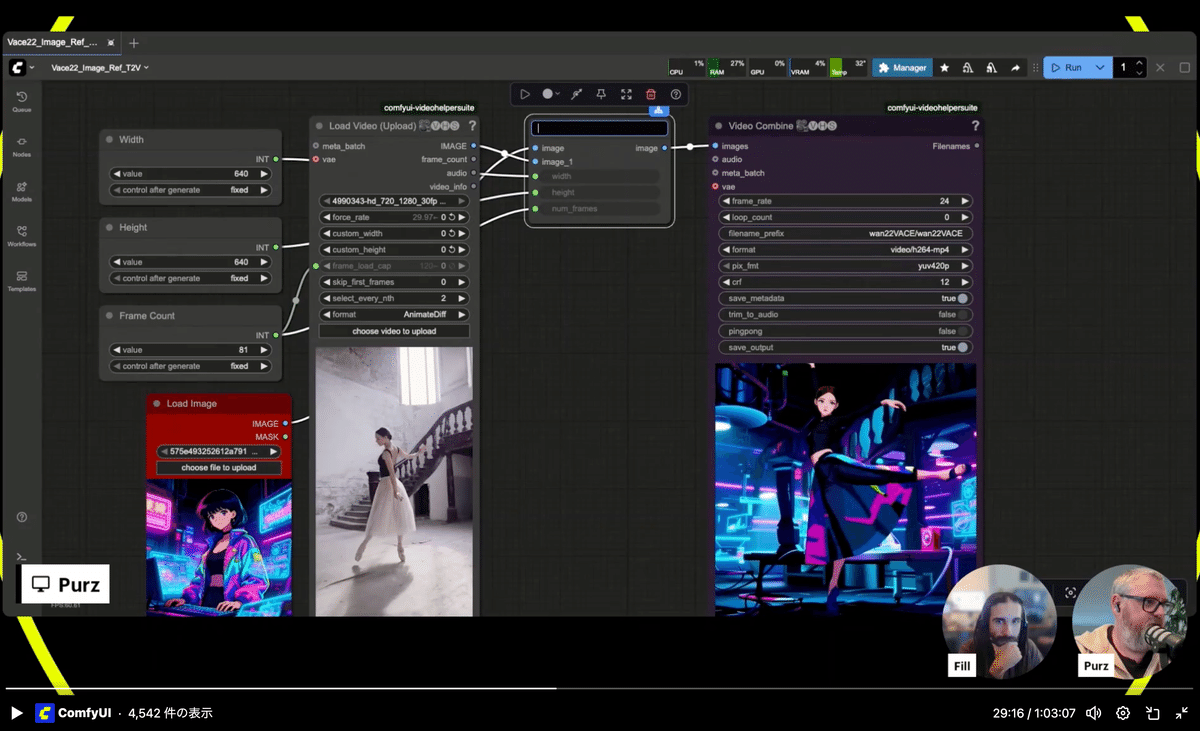This screenshot has height=731, width=1200.
Task: Open the Workflows sidebar panel
Action: click(x=22, y=235)
